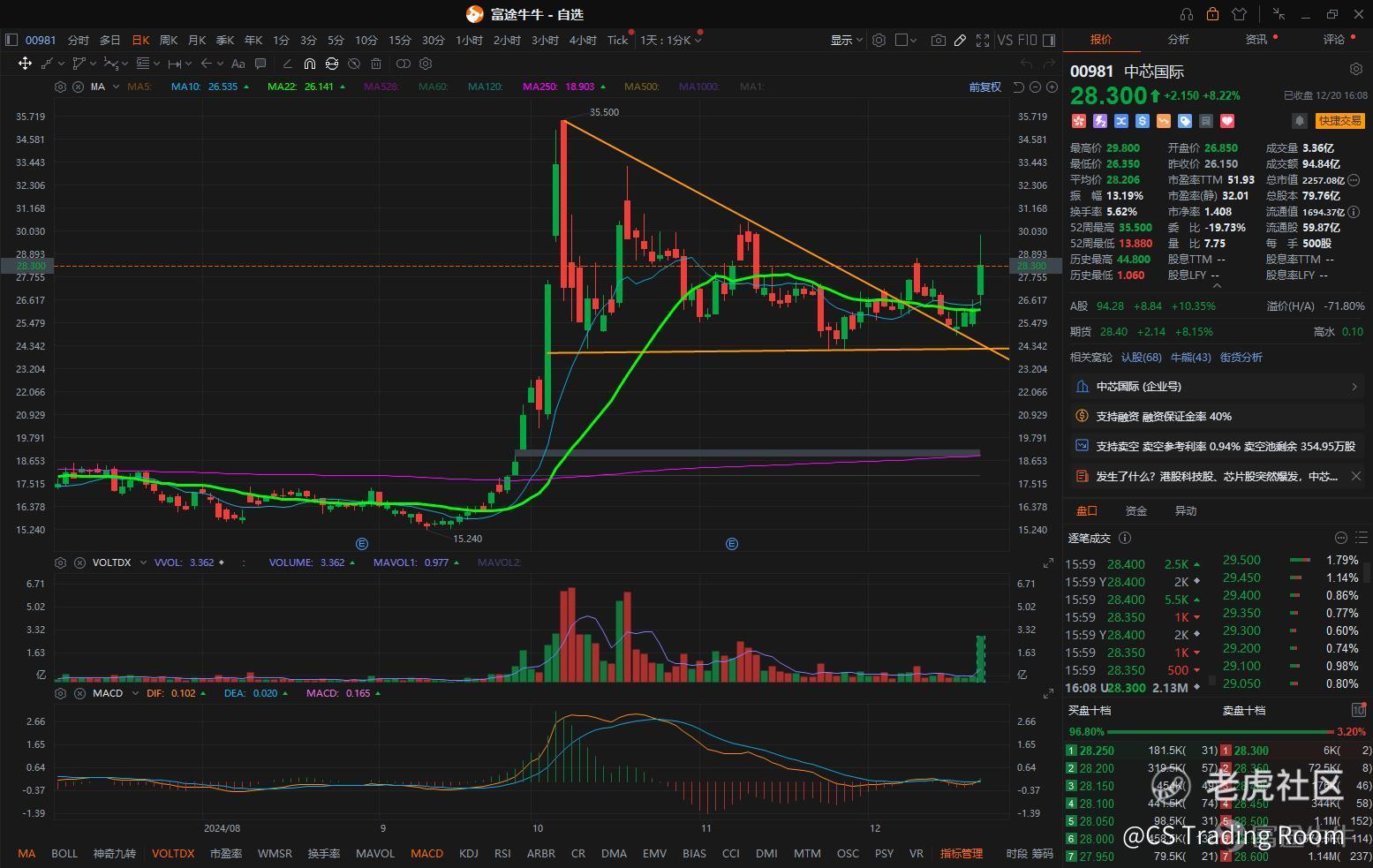Click the orange lock icon
The width and height of the screenshot is (1373, 868).
pyautogui.click(x=1212, y=14)
